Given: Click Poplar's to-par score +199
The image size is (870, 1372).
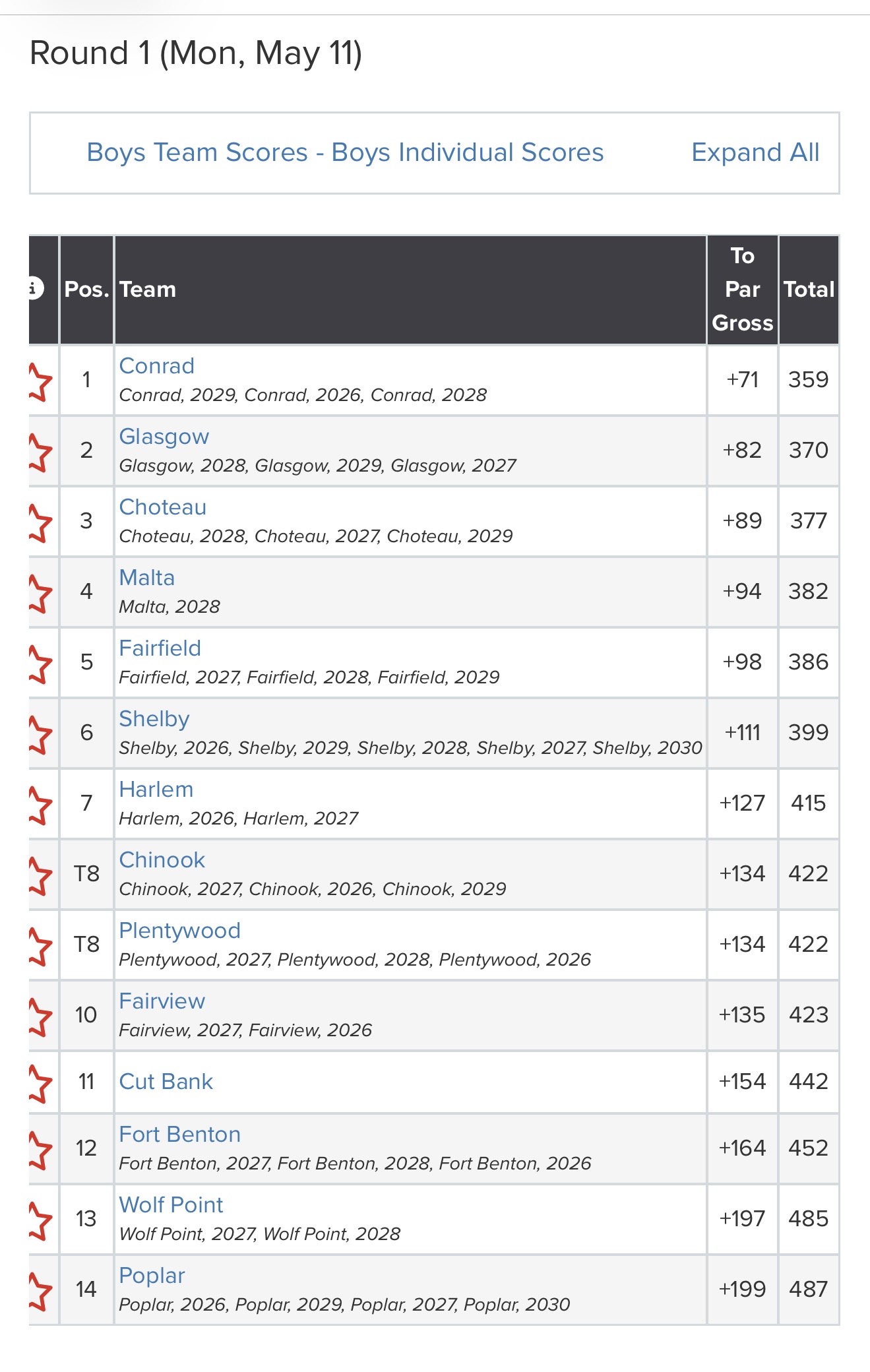Looking at the screenshot, I should click(x=742, y=1290).
